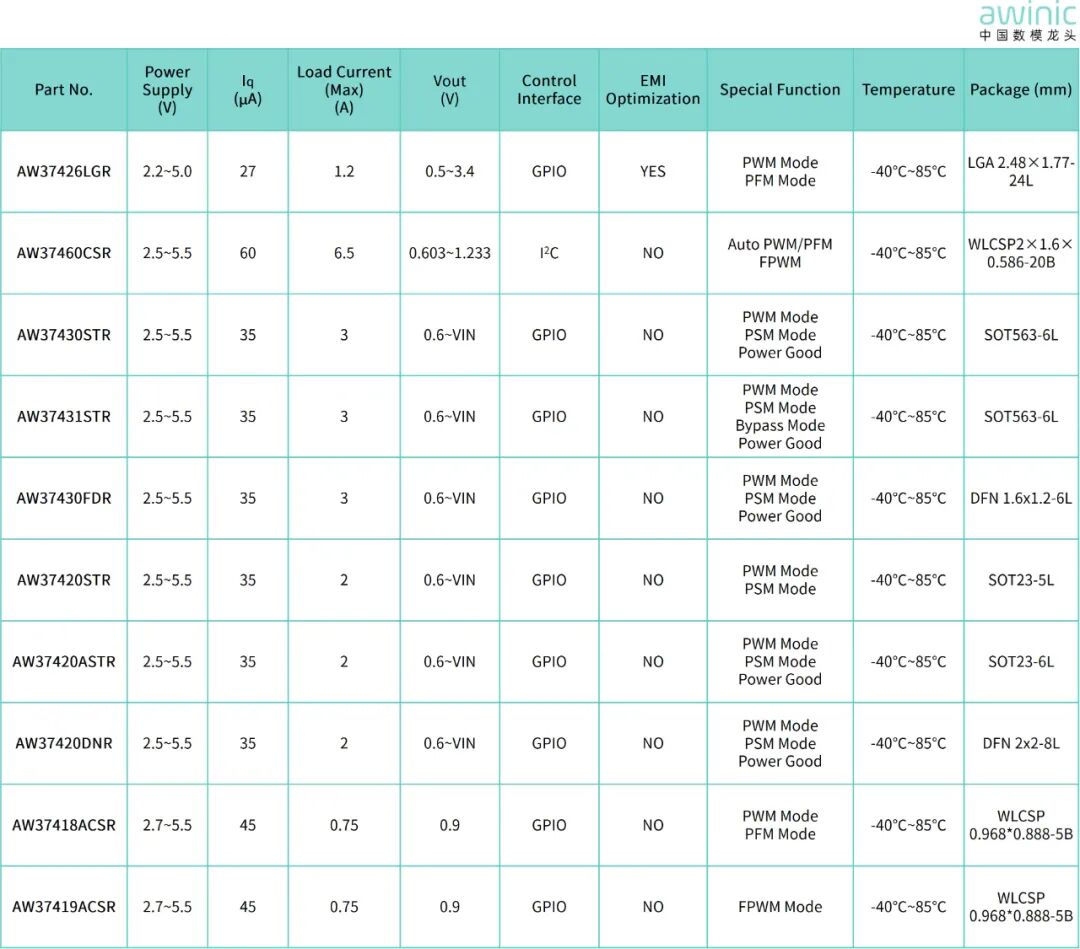Click the 2.2~5.0 power supply cell

click(167, 171)
